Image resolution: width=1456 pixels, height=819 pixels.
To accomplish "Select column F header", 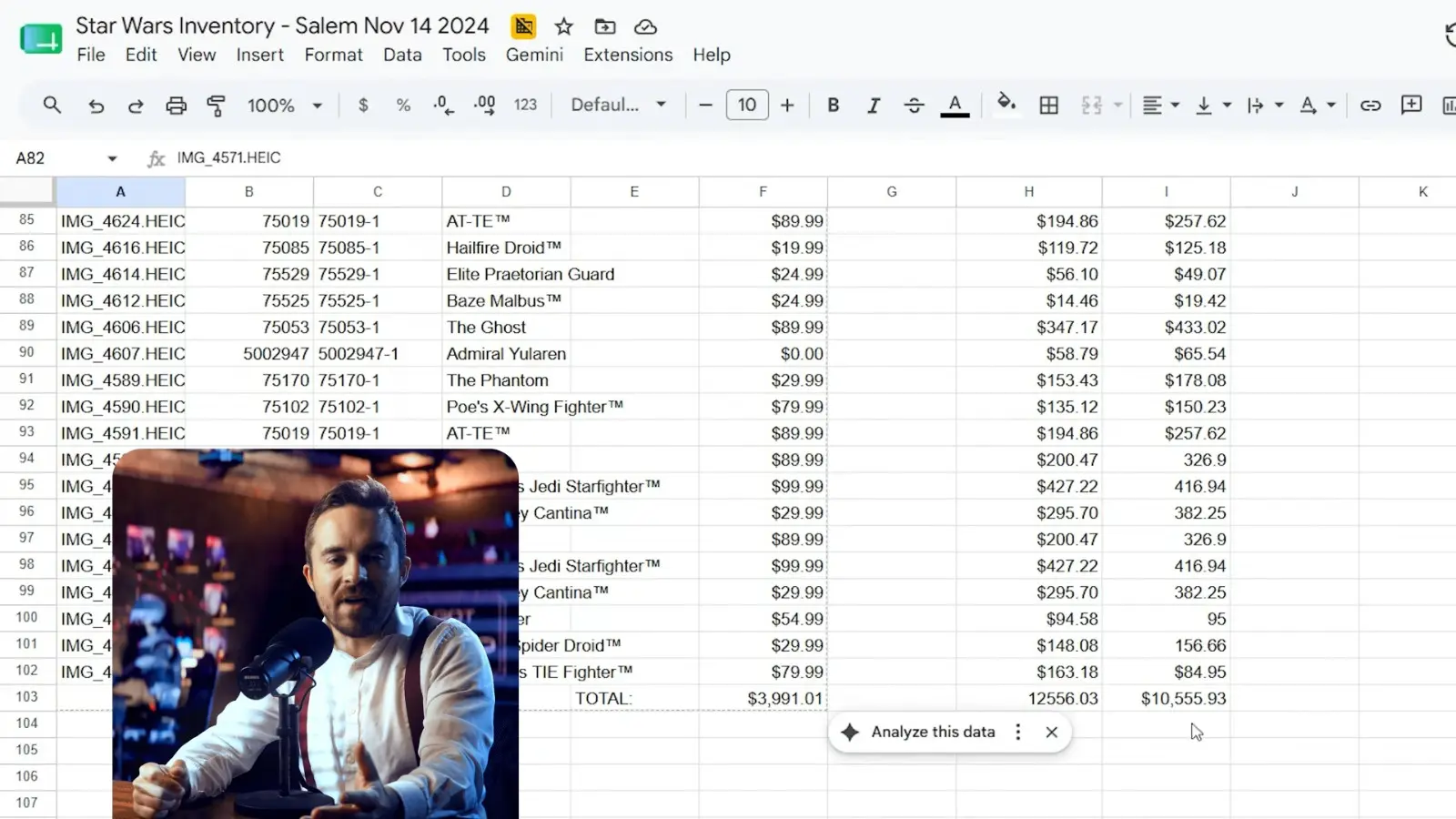I will point(763,192).
